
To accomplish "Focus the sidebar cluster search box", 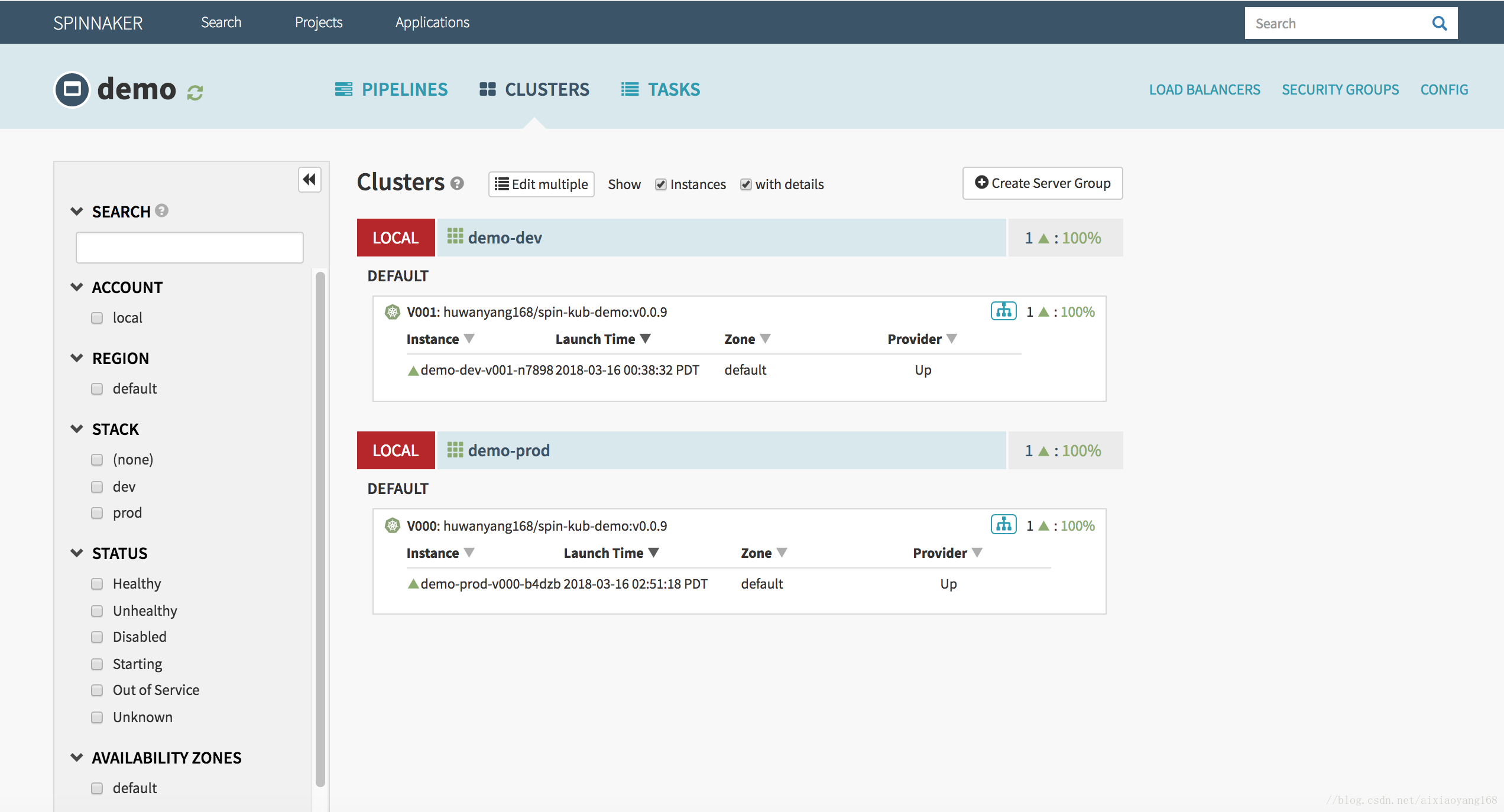I will (x=190, y=247).
